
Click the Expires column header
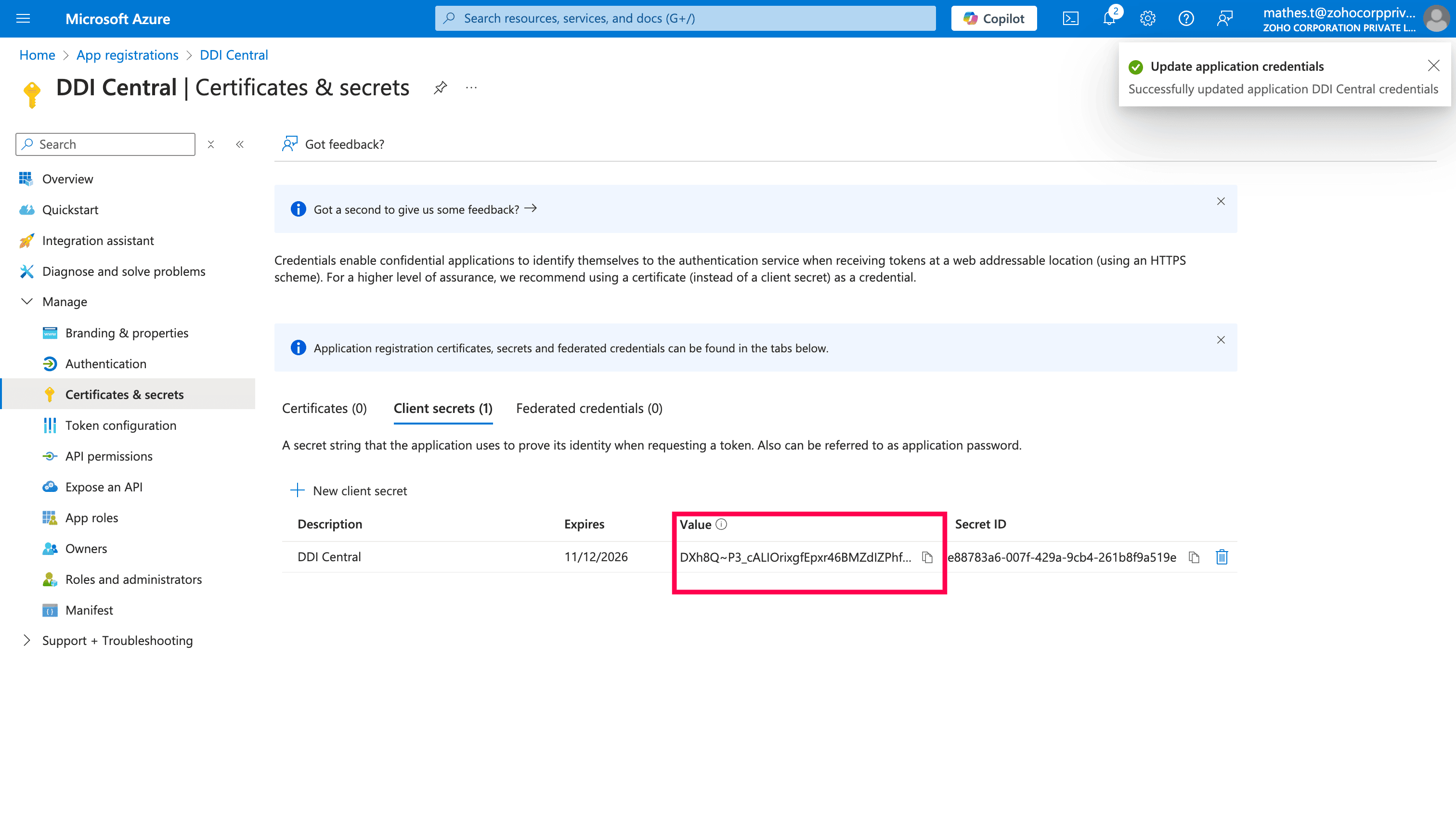pyautogui.click(x=584, y=524)
